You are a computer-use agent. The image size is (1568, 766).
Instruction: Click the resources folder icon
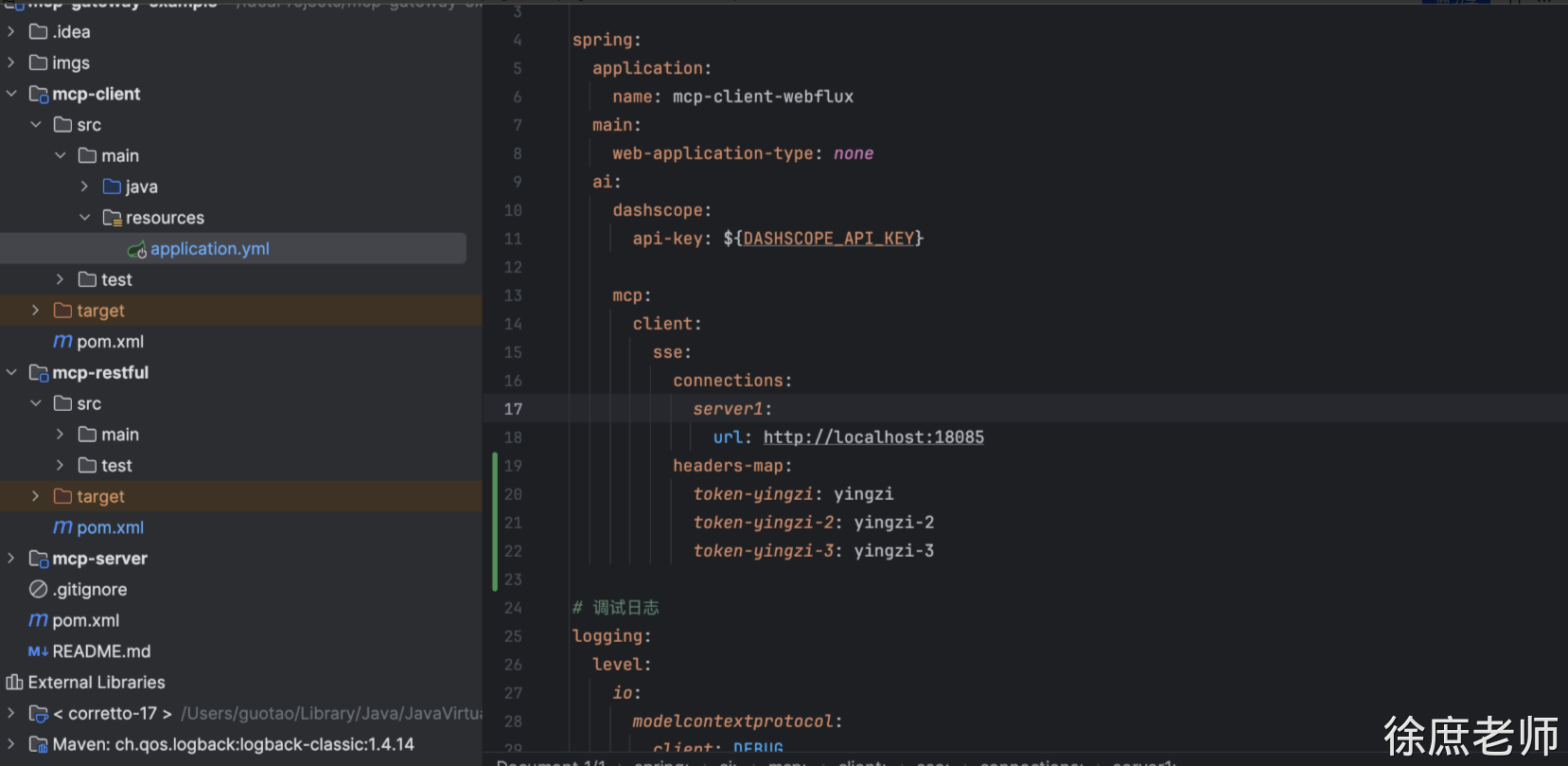point(112,218)
